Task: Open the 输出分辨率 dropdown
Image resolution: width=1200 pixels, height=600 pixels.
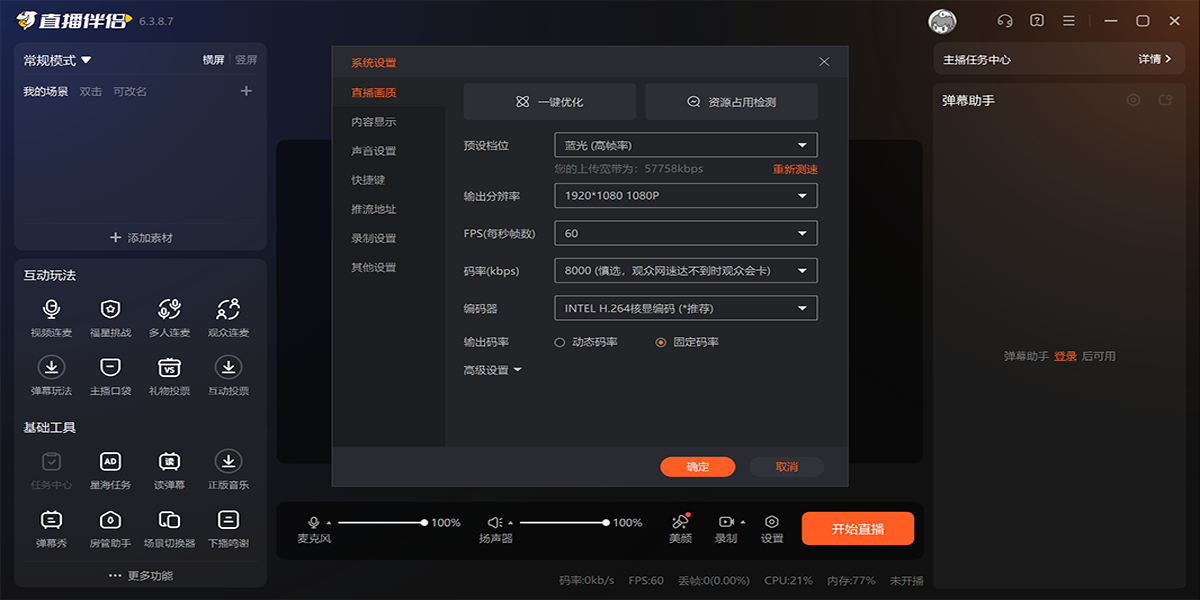Action: (685, 196)
